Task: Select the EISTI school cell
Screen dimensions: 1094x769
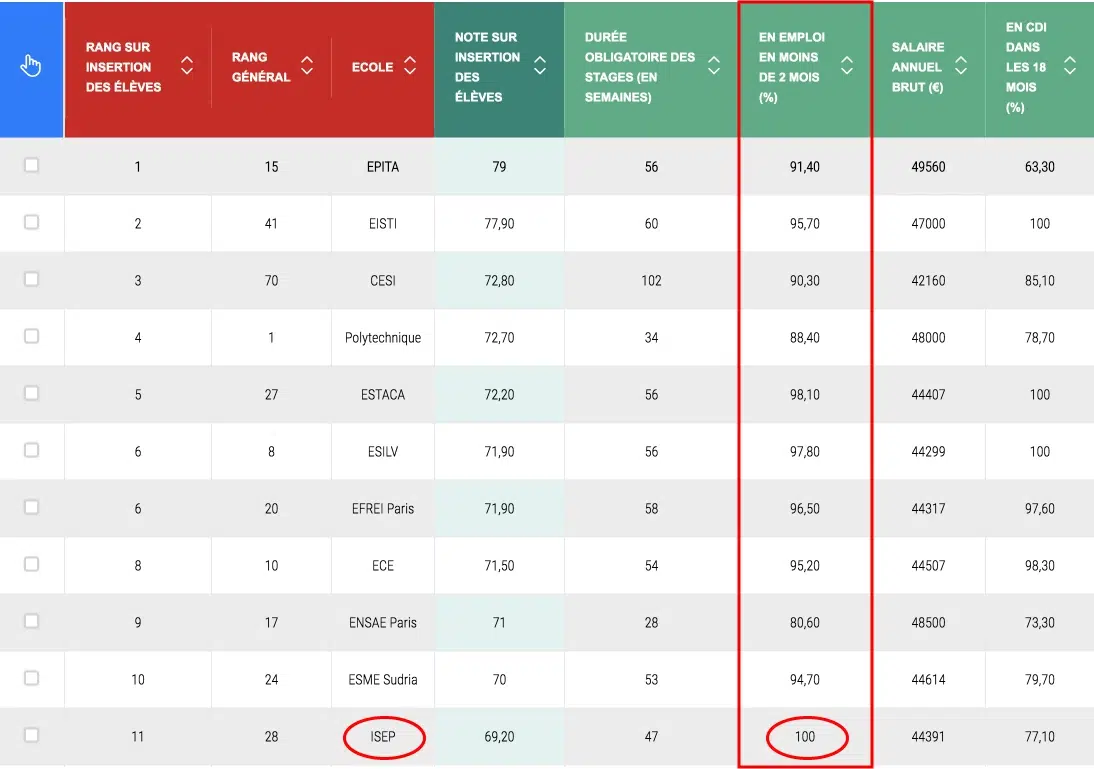Action: coord(383,224)
